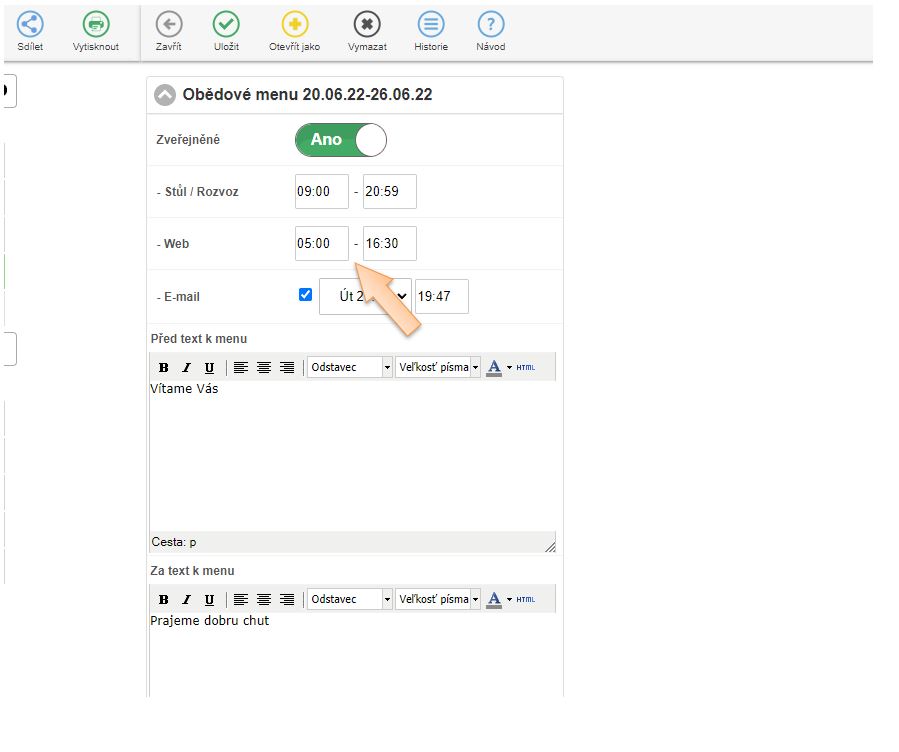Viewport: 899px width, 752px height.
Task: Toggle italic in Za text editor
Action: (186, 599)
